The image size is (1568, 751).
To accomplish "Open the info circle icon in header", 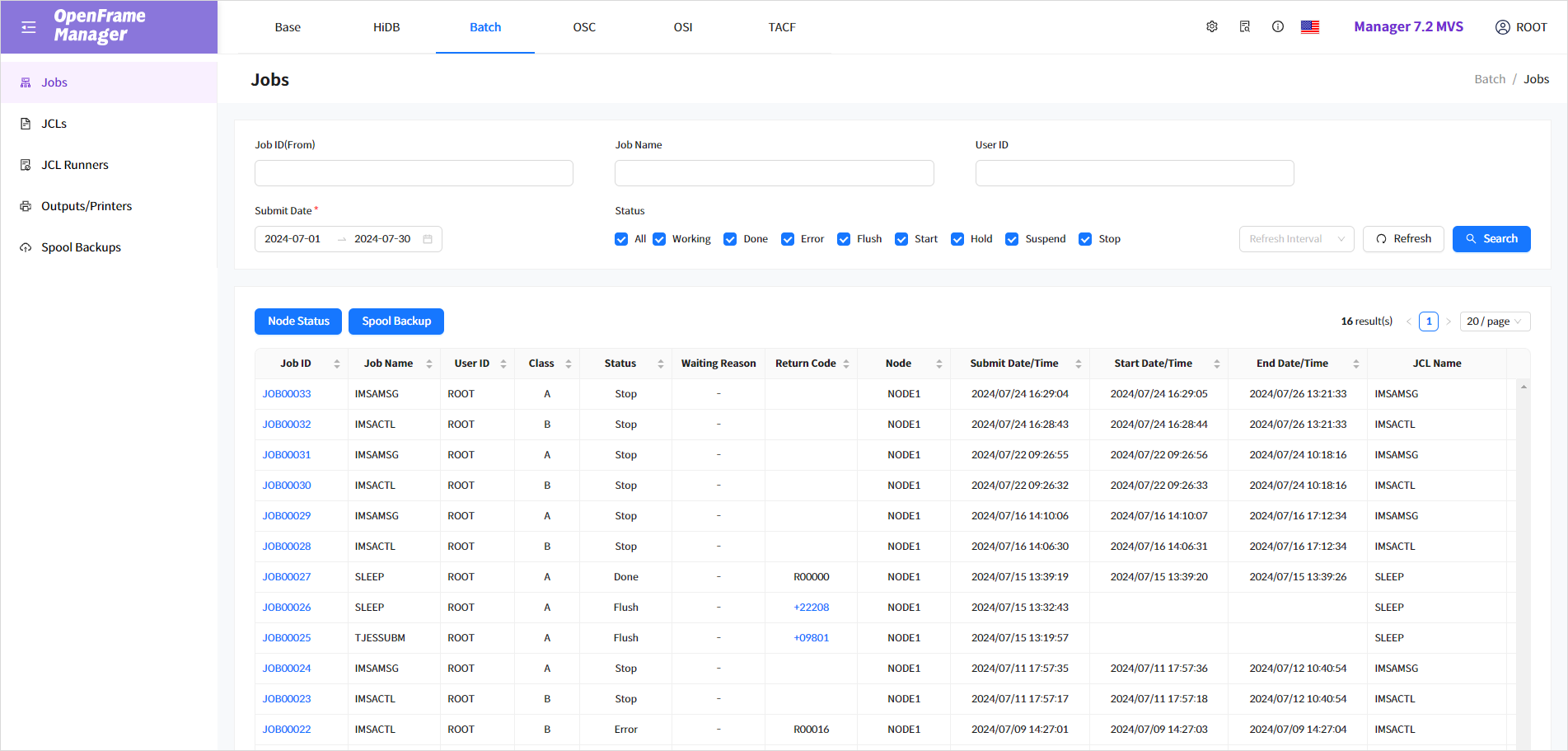I will pyautogui.click(x=1278, y=26).
